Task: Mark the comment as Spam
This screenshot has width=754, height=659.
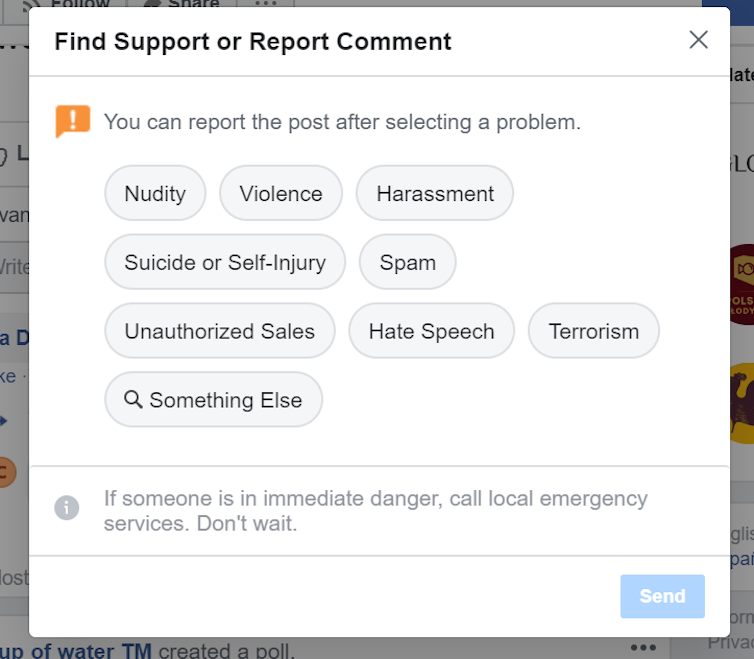Action: coord(408,262)
